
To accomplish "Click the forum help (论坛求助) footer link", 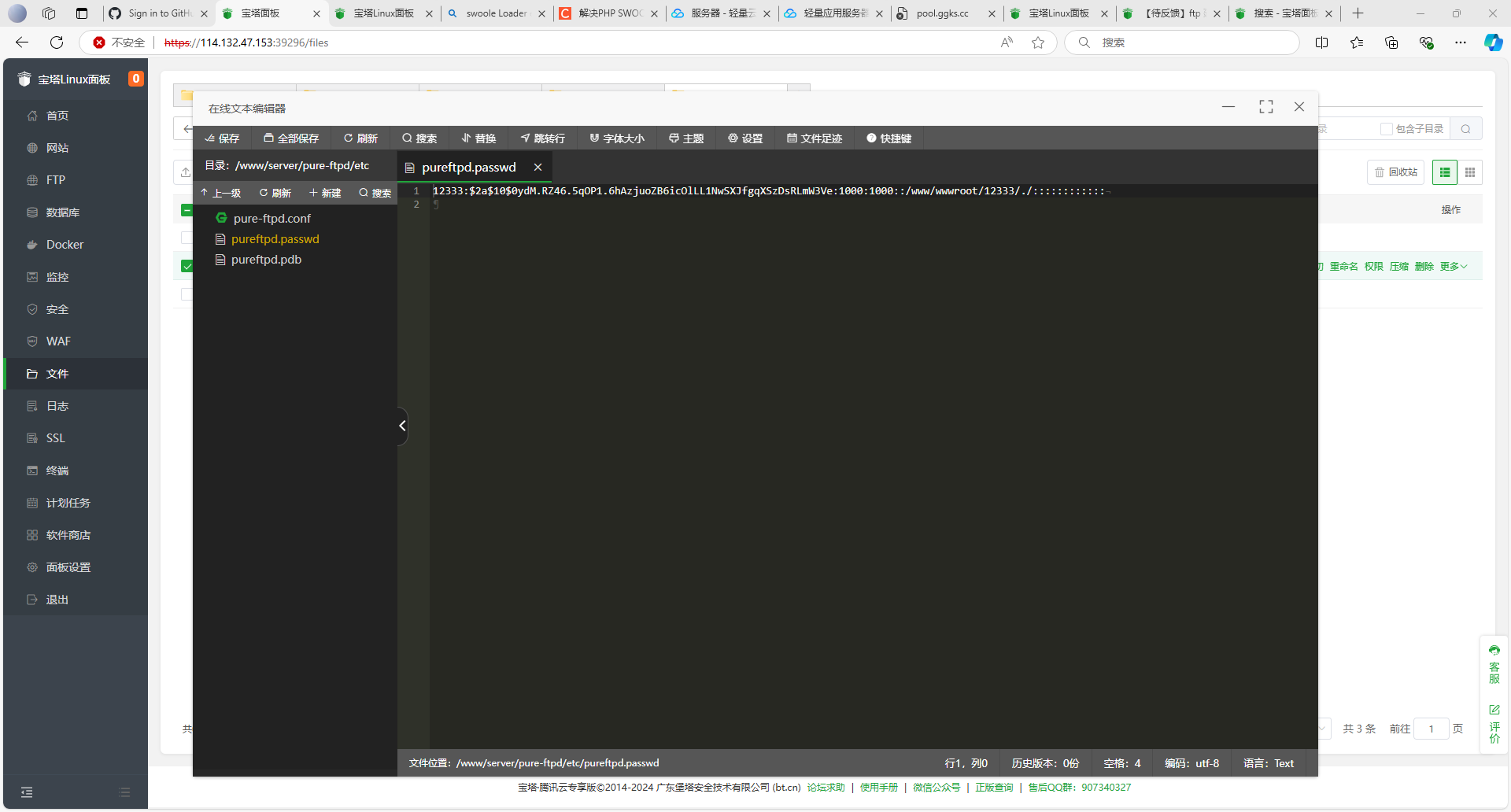I will click(826, 788).
